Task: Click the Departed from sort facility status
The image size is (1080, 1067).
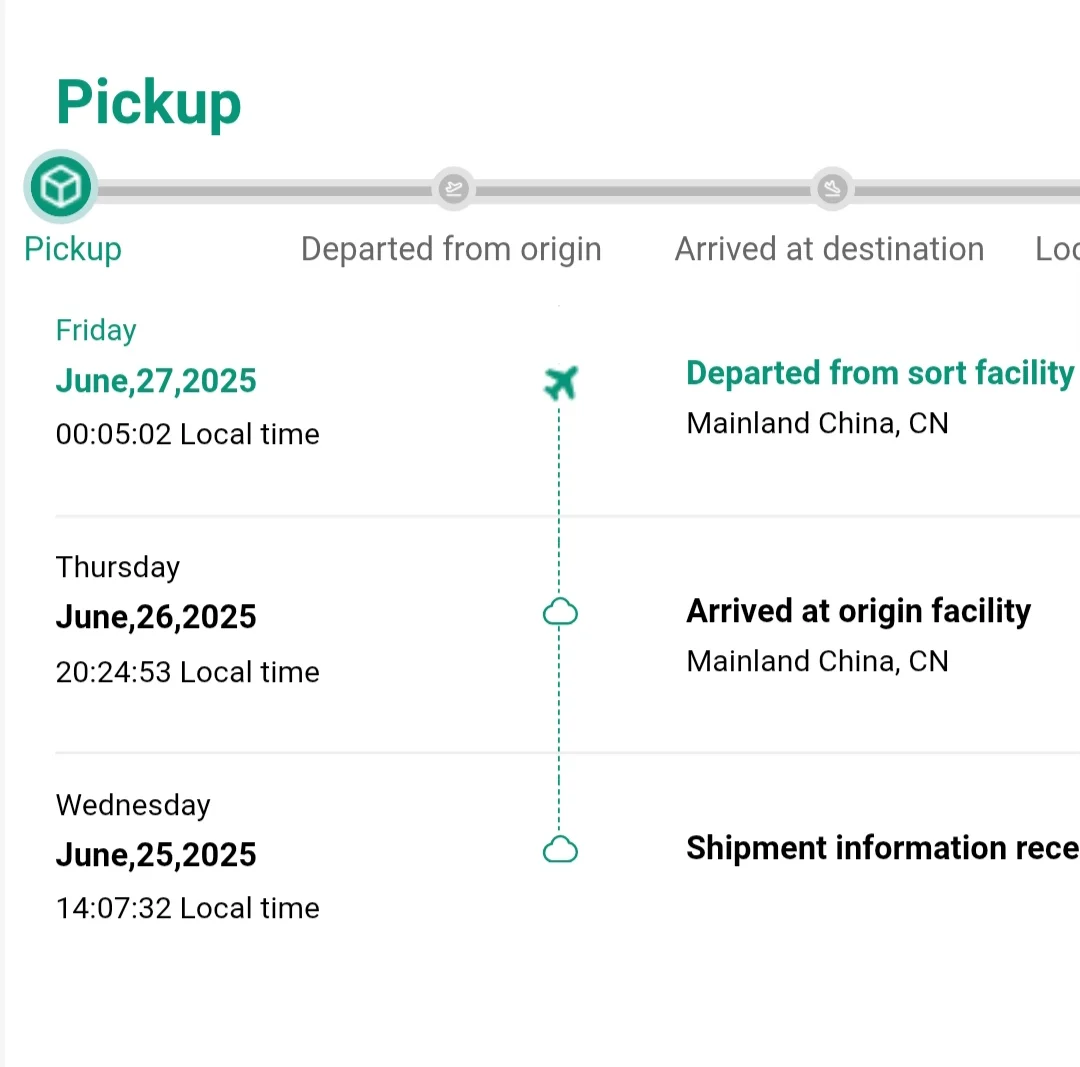Action: [879, 373]
